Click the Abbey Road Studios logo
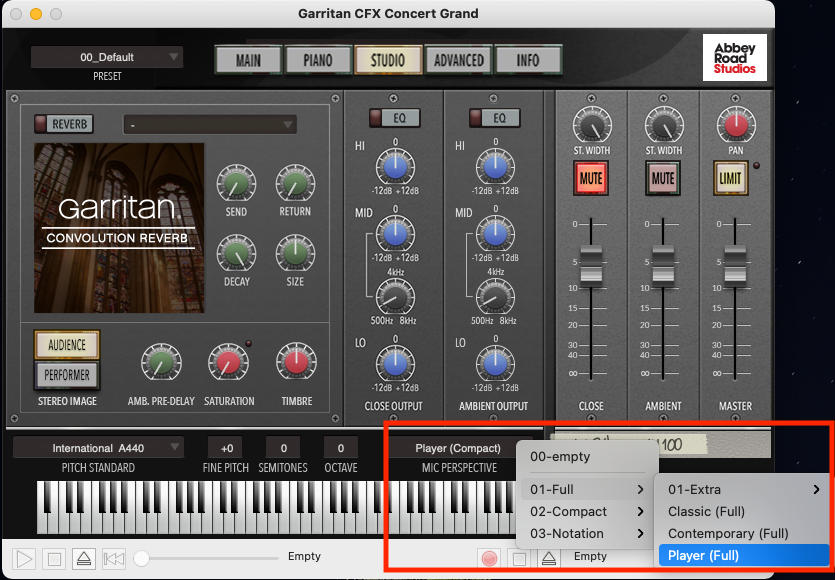 735,58
